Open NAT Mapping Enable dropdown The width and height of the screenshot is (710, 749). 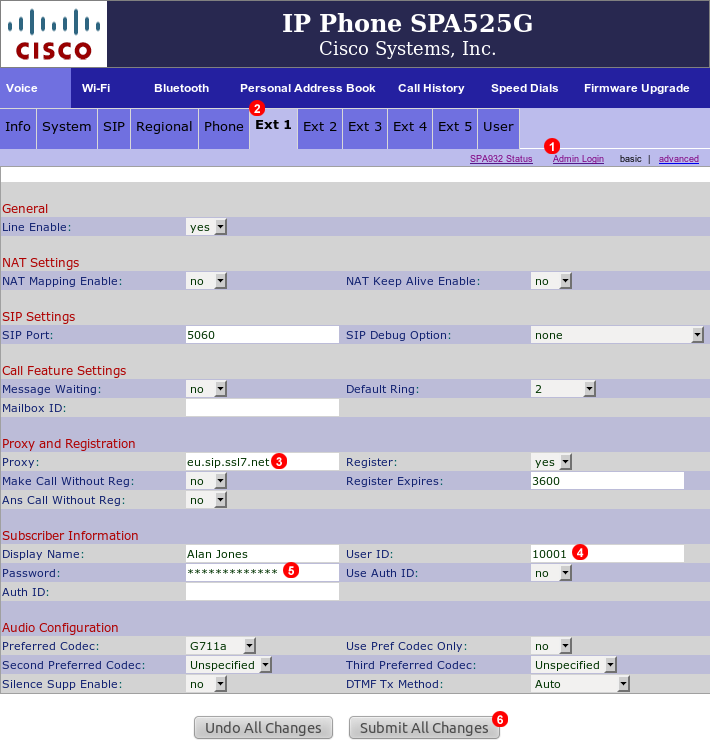point(206,281)
